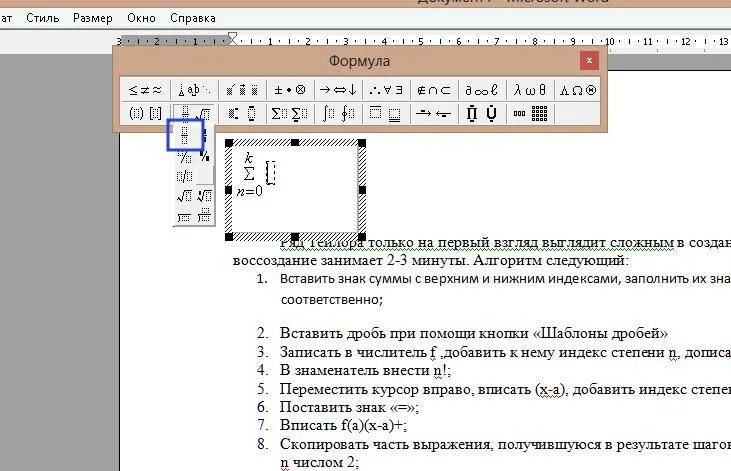Click the upper limit k in the equation
Screen dimensions: 731x471
coord(248,158)
